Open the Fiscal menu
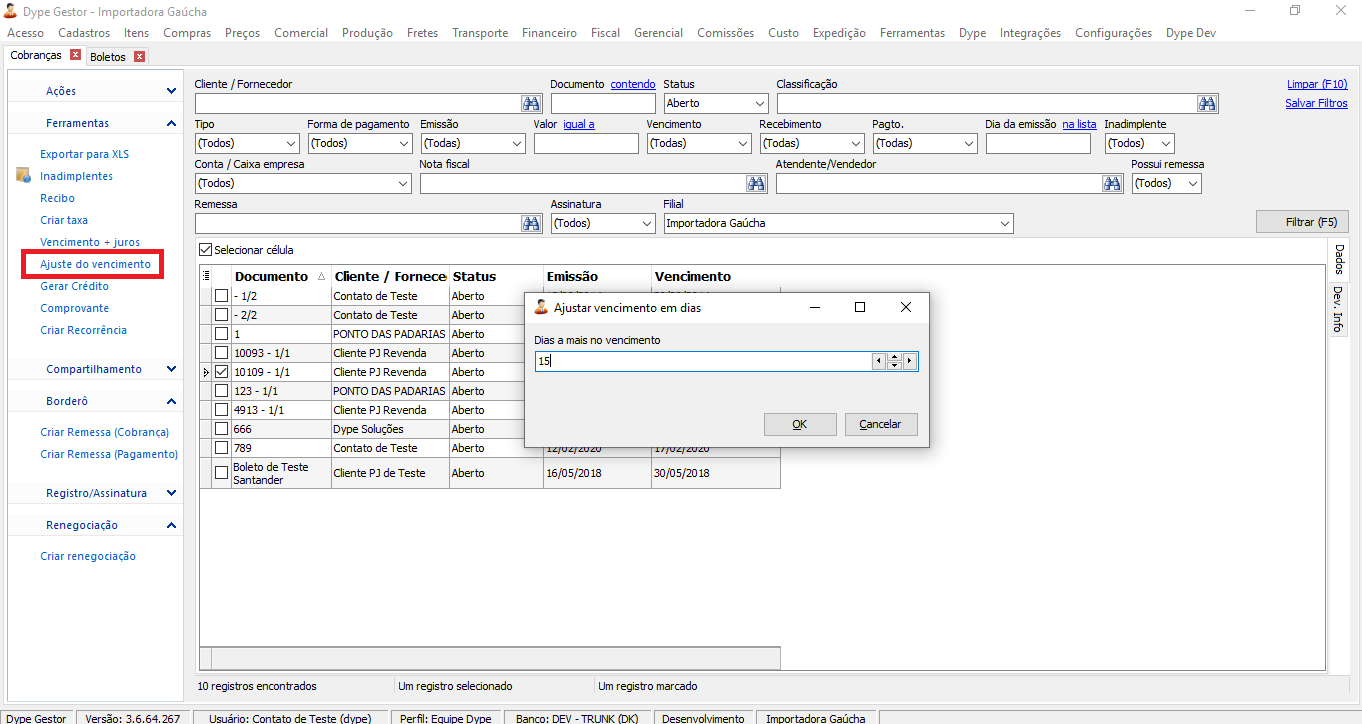Viewport: 1362px width, 724px height. (605, 33)
